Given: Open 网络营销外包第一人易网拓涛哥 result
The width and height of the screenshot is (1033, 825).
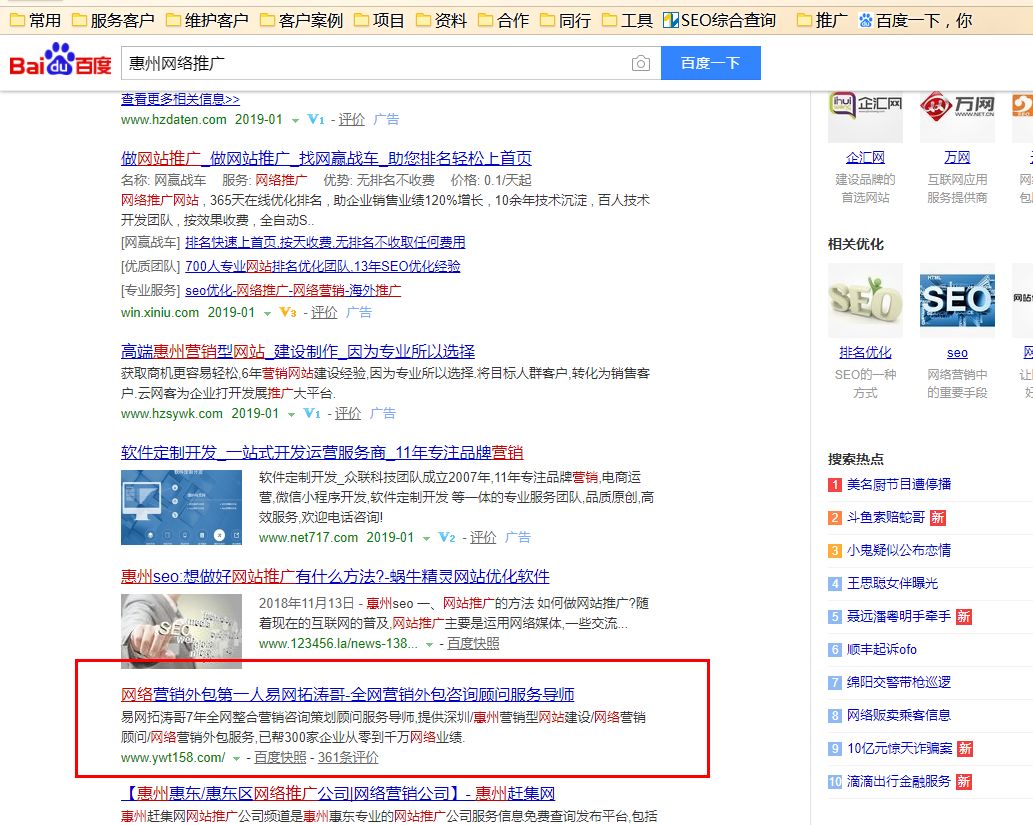Looking at the screenshot, I should tap(348, 695).
